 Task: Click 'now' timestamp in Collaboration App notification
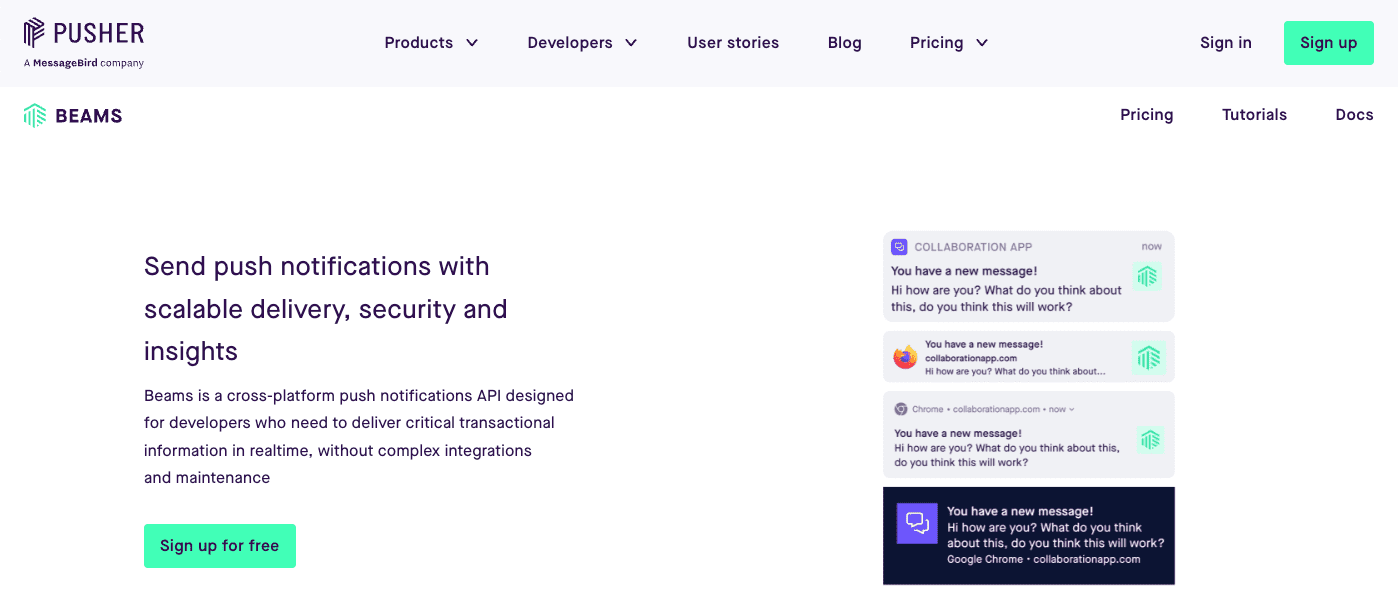[1152, 246]
